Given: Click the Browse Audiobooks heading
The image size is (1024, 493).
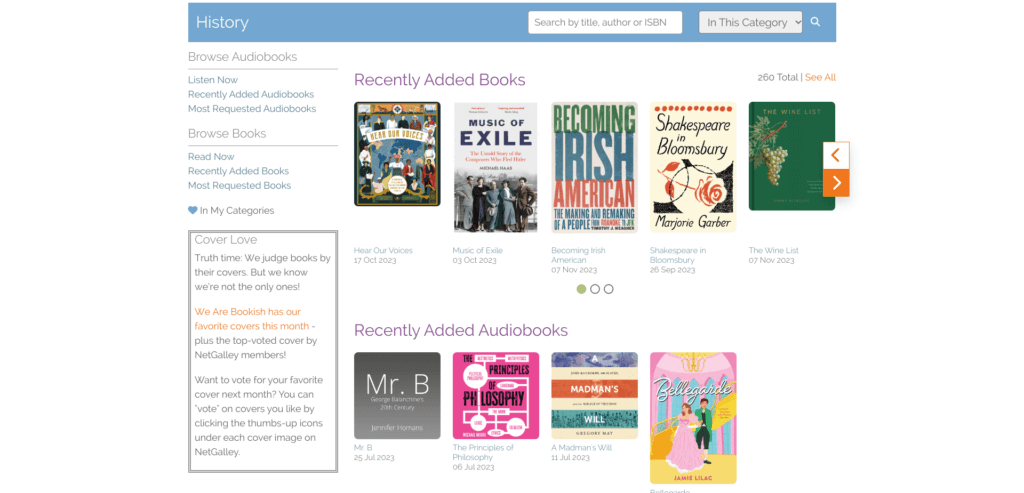Looking at the screenshot, I should point(242,57).
